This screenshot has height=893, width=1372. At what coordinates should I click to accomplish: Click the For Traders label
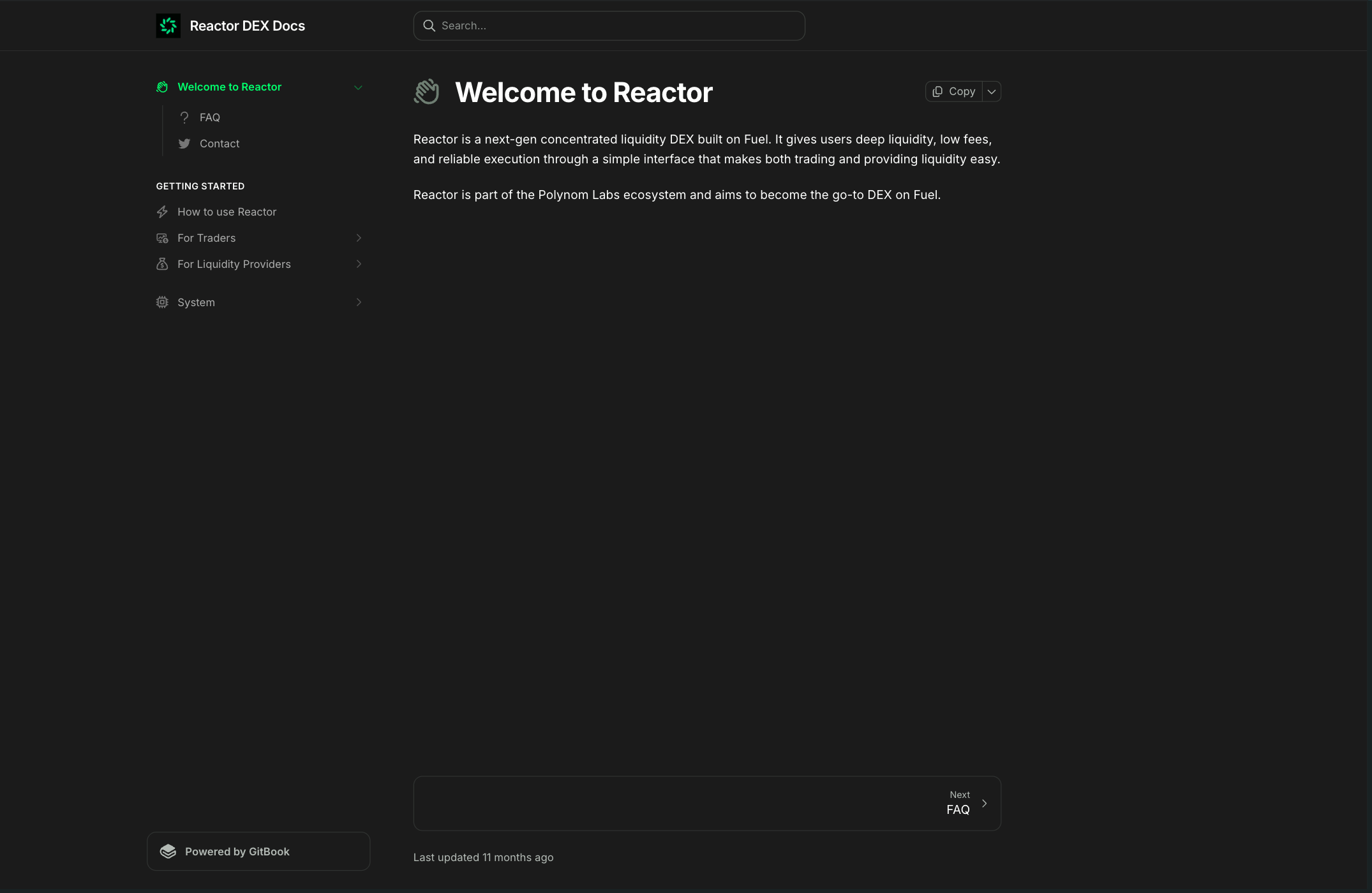(x=207, y=238)
